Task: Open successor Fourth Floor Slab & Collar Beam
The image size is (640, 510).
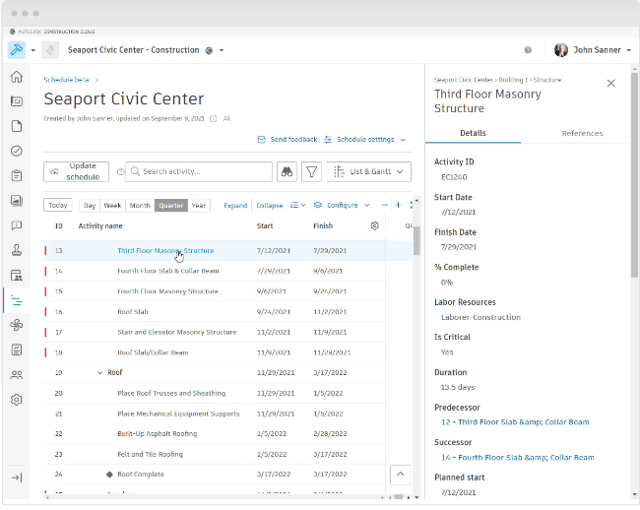Action: [518, 458]
